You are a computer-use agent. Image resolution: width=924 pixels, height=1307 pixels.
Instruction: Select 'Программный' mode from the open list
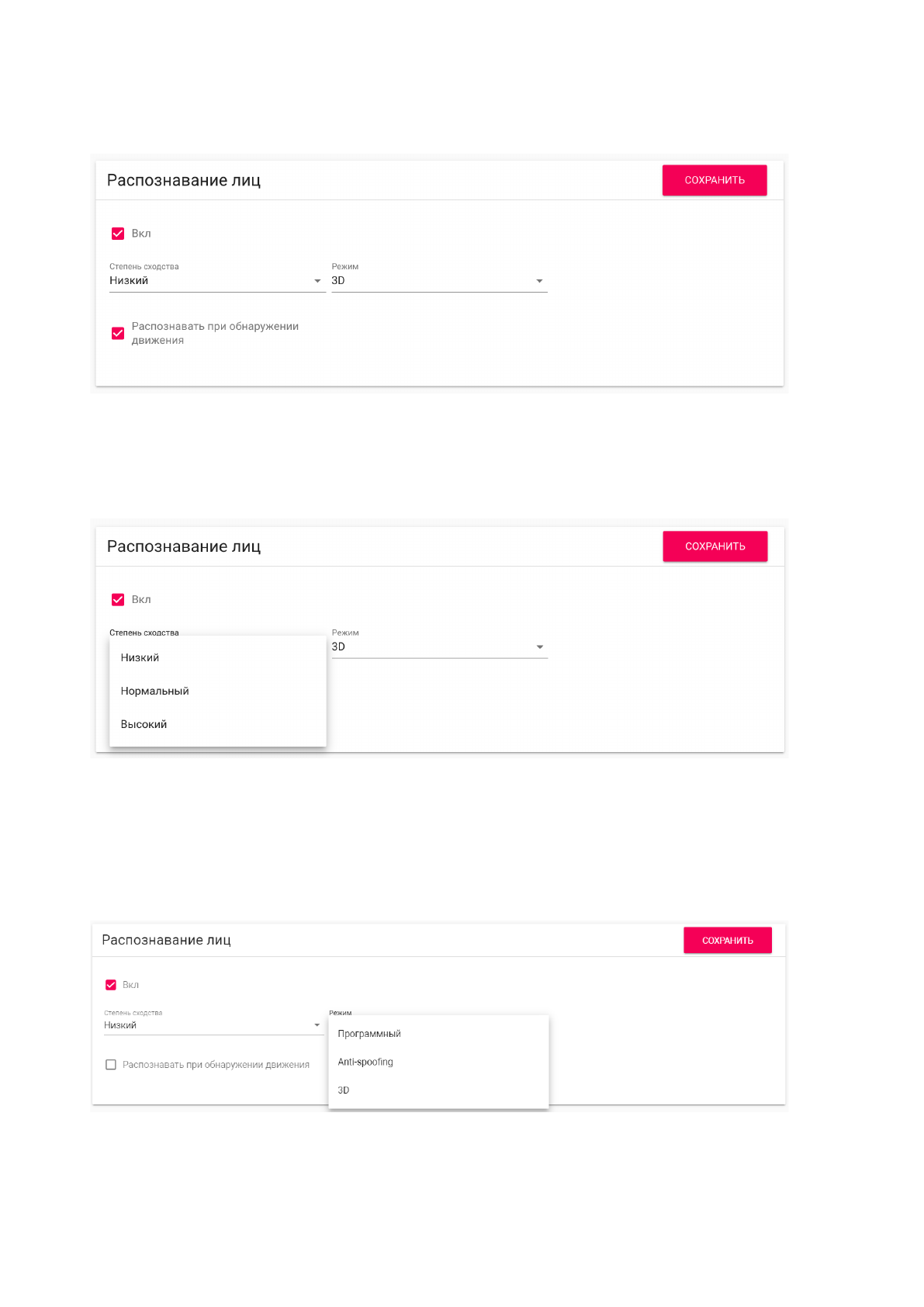[370, 1034]
